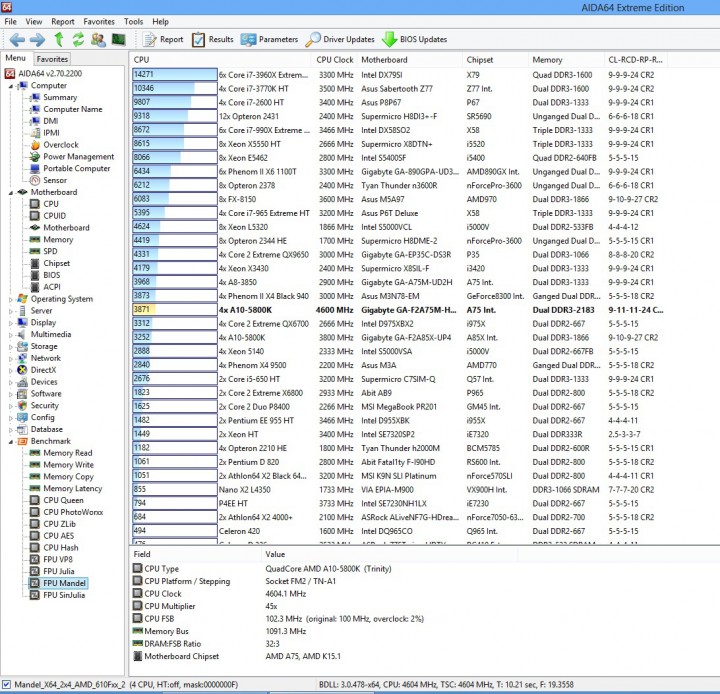Select the 14271 score bar row
The height and width of the screenshot is (694, 720).
[x=174, y=74]
